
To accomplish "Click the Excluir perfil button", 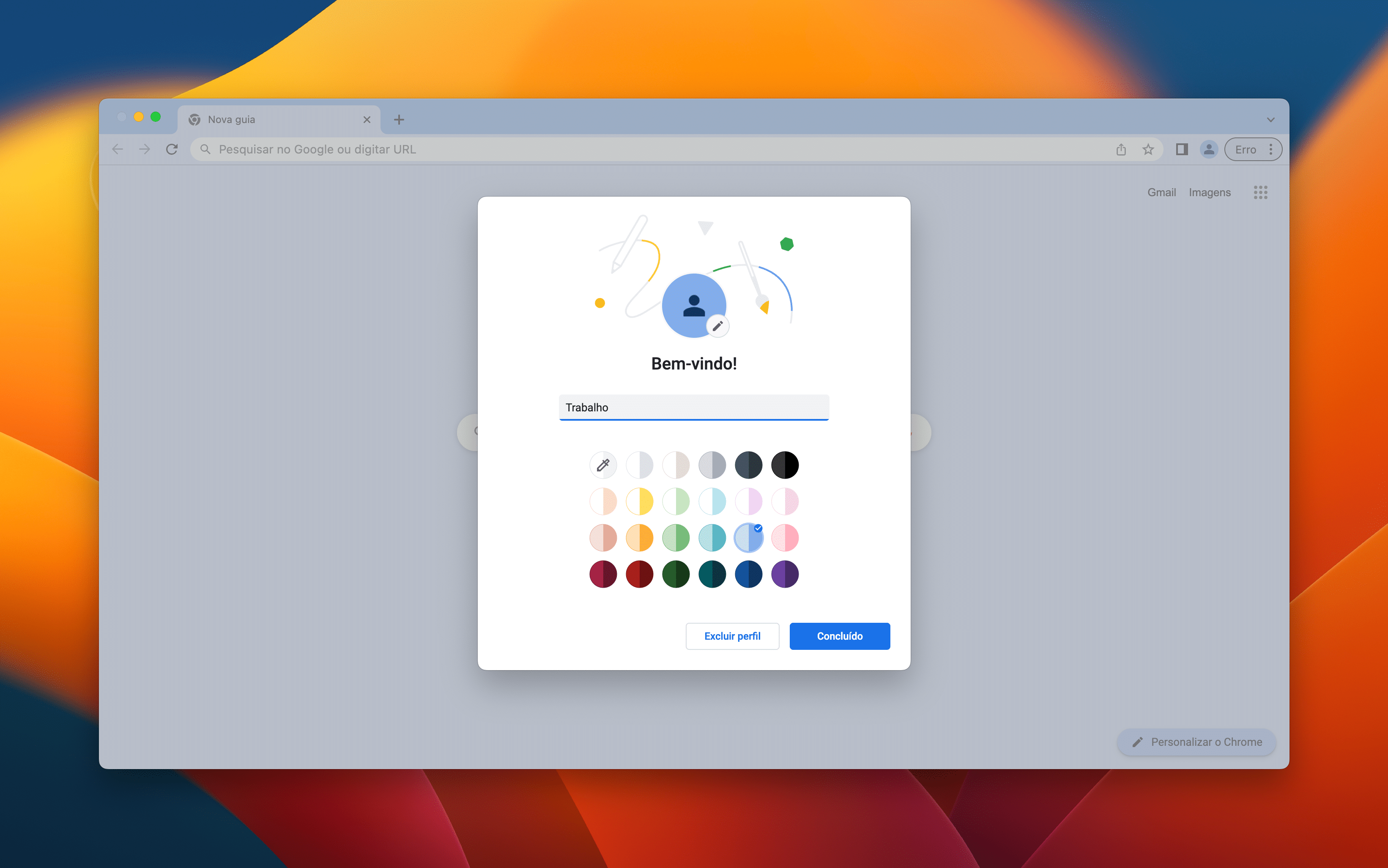I will pyautogui.click(x=732, y=636).
